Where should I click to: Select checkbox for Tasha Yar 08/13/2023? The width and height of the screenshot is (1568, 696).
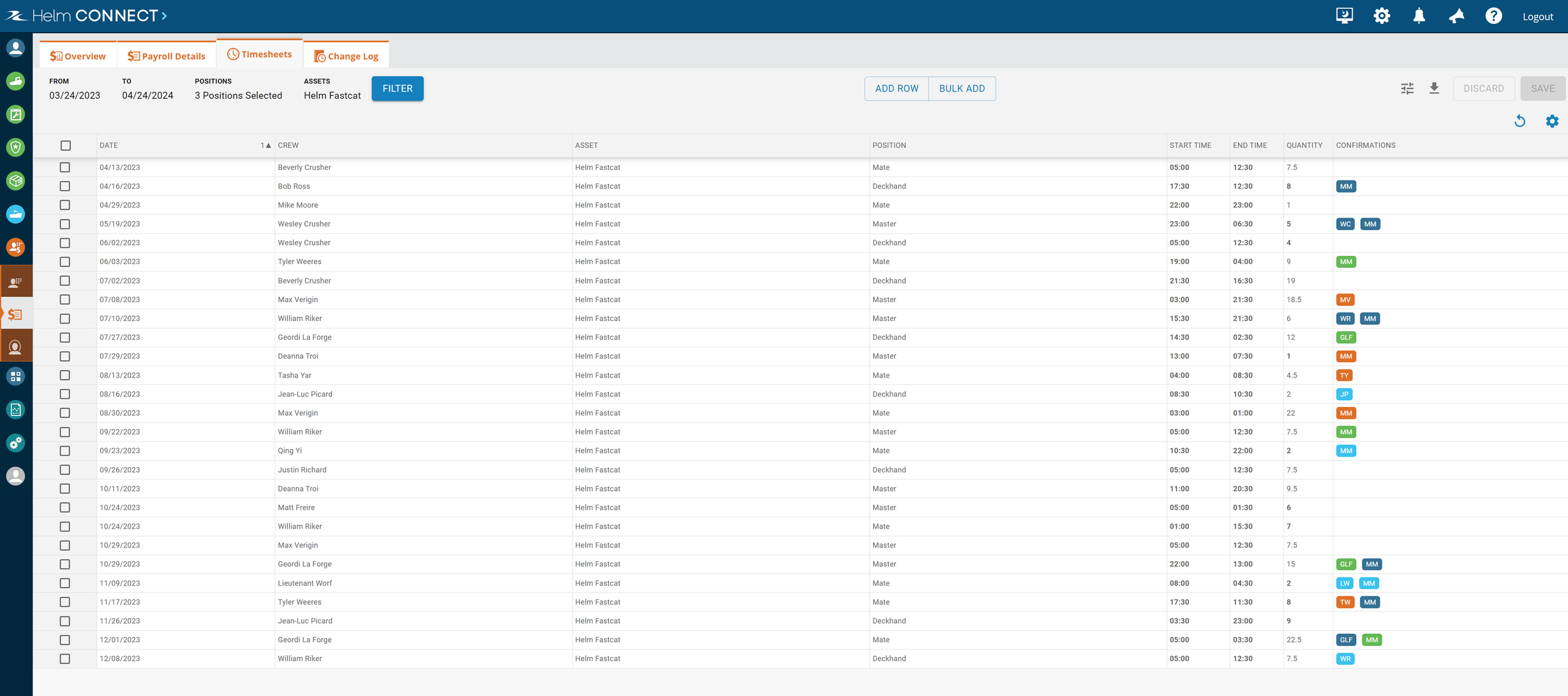(65, 376)
